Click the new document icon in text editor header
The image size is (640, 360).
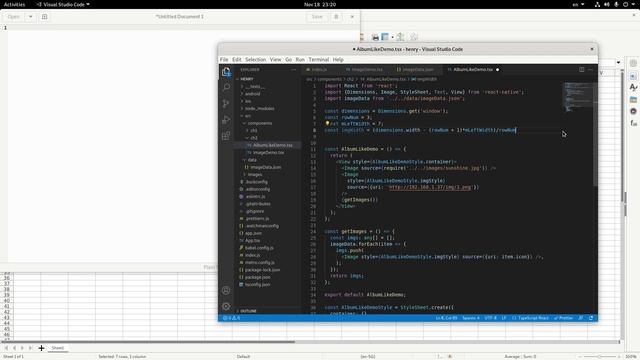click(x=44, y=17)
